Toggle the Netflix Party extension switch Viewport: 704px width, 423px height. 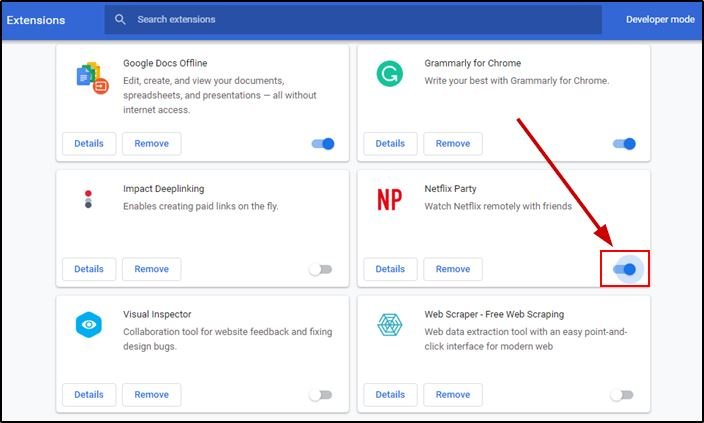[x=625, y=269]
